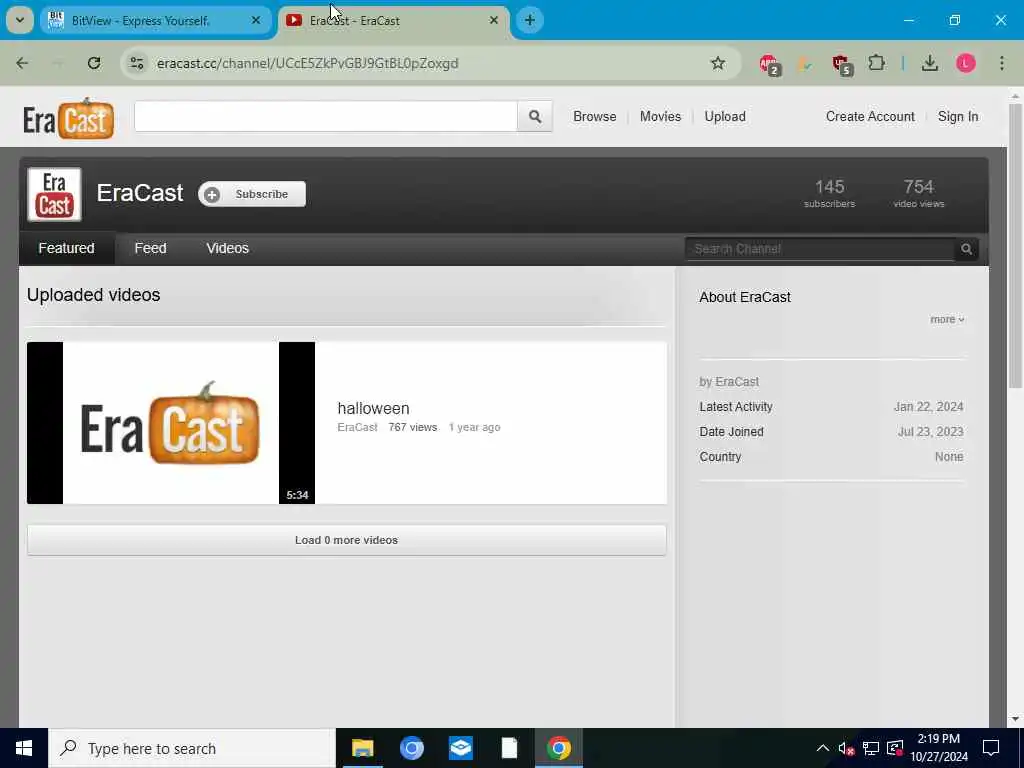Expand About EraCast with more link

tap(947, 319)
